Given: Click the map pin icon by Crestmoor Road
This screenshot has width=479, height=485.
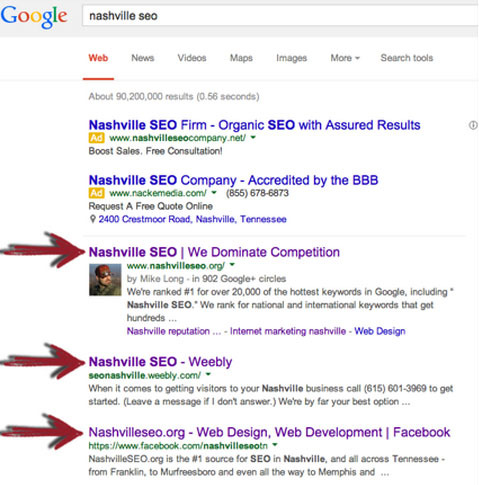Looking at the screenshot, I should click(x=93, y=219).
